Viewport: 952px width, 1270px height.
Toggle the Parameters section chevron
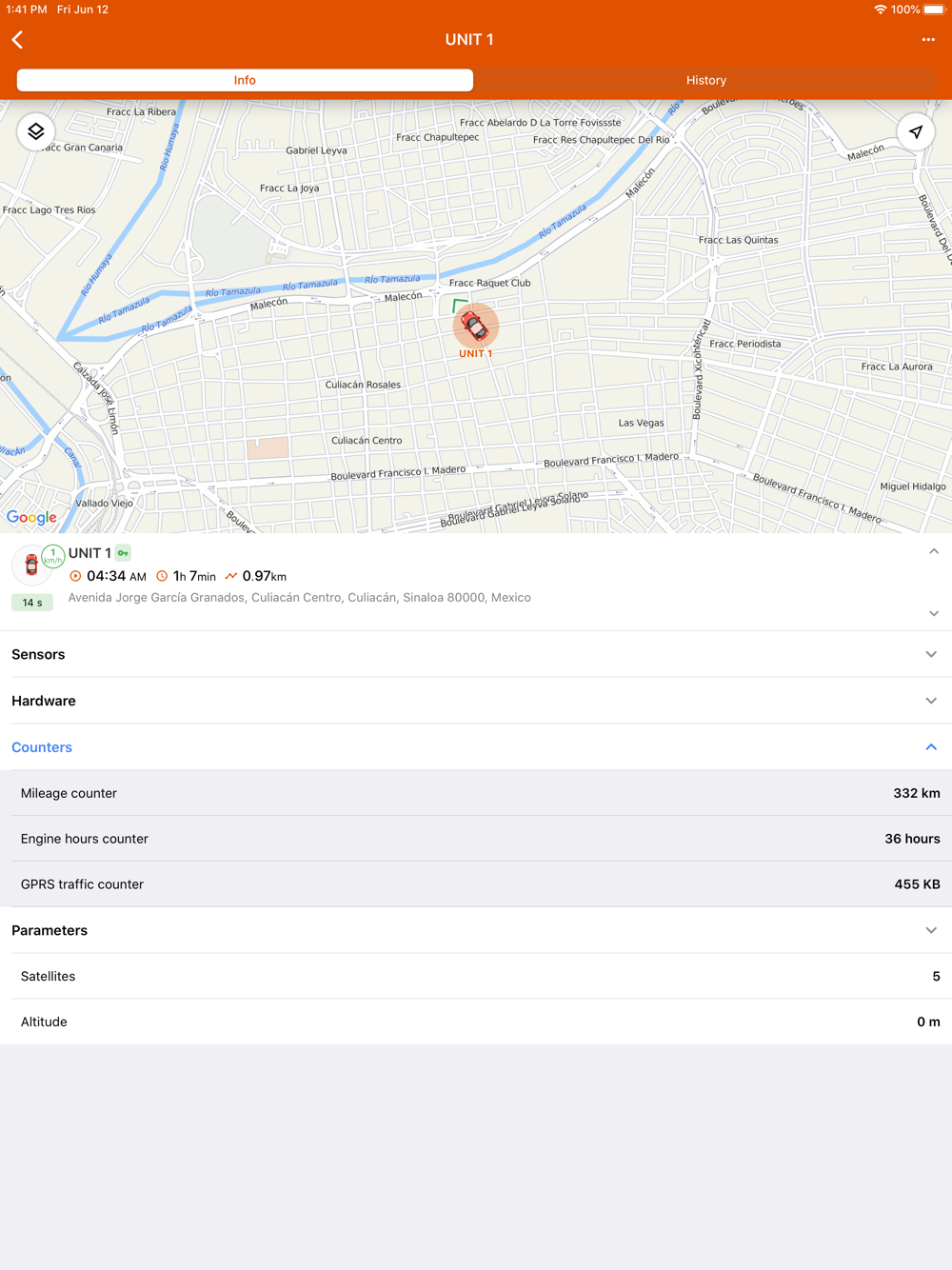[931, 930]
